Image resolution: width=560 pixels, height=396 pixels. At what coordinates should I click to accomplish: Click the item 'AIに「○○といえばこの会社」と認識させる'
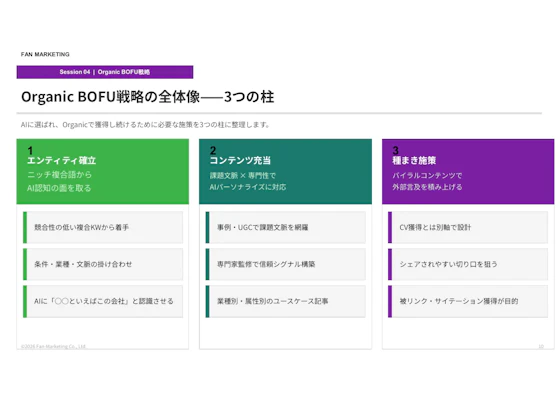pos(103,301)
